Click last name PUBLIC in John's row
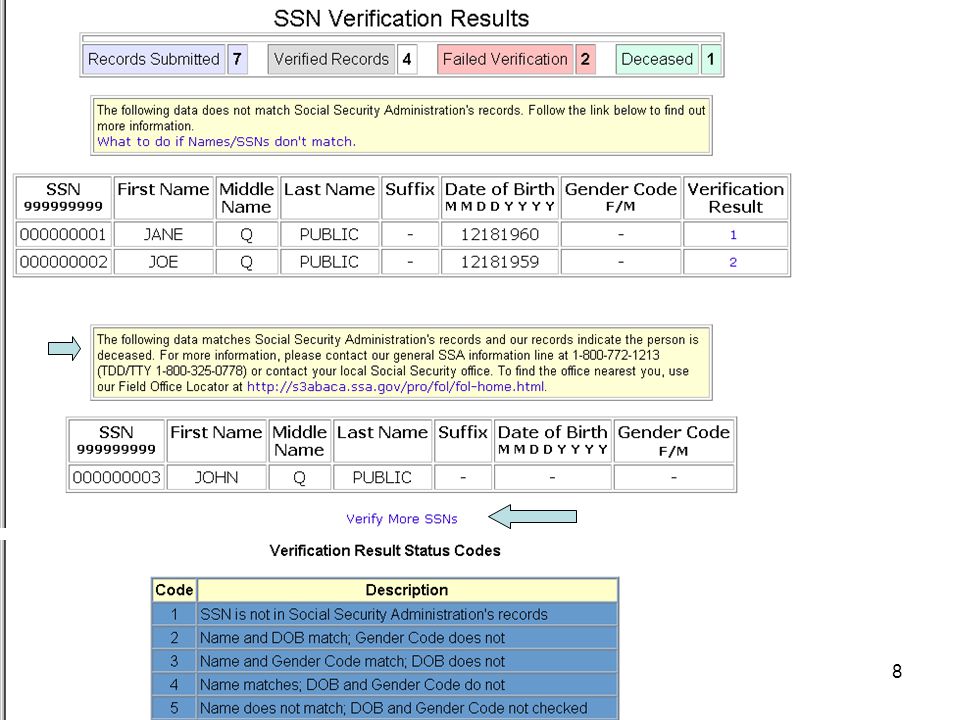 tap(382, 478)
